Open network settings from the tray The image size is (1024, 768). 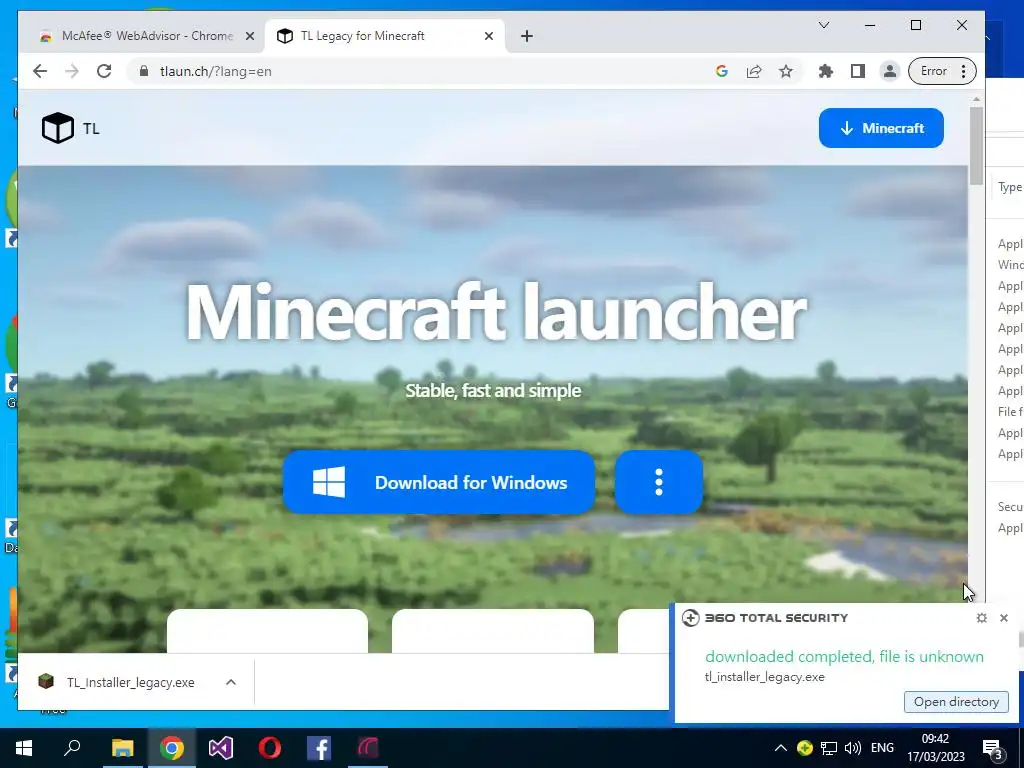click(829, 748)
